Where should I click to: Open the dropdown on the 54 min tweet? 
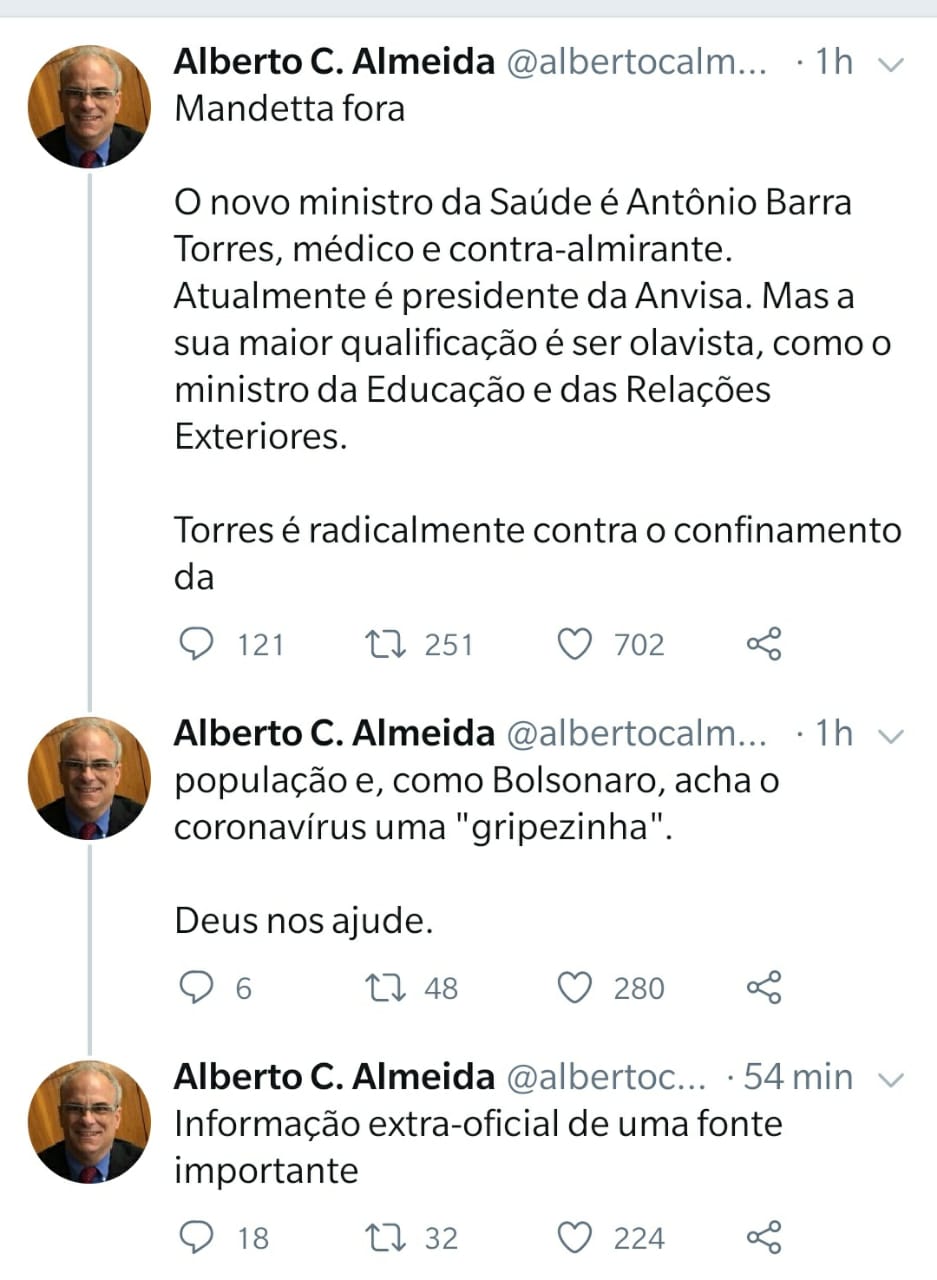(x=890, y=1080)
